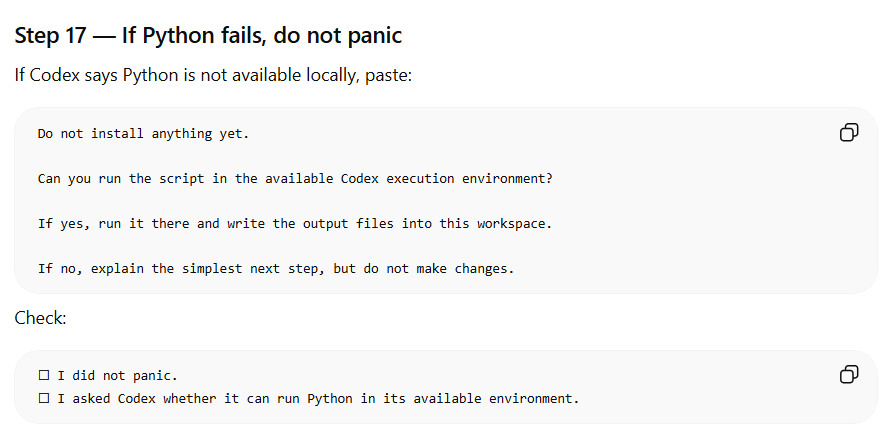
Task: Click the 'If yes, run it there' line
Action: click(x=295, y=224)
